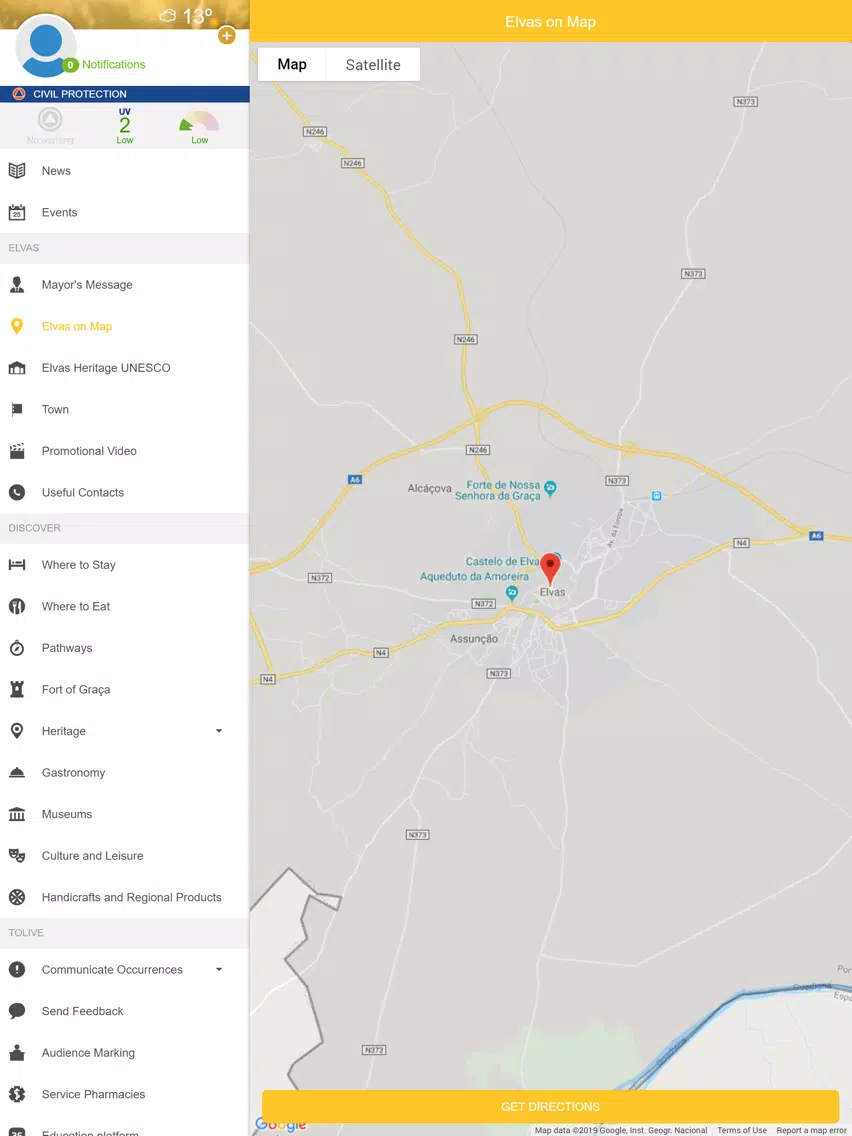
Task: Open the News menu item
Action: click(x=125, y=171)
